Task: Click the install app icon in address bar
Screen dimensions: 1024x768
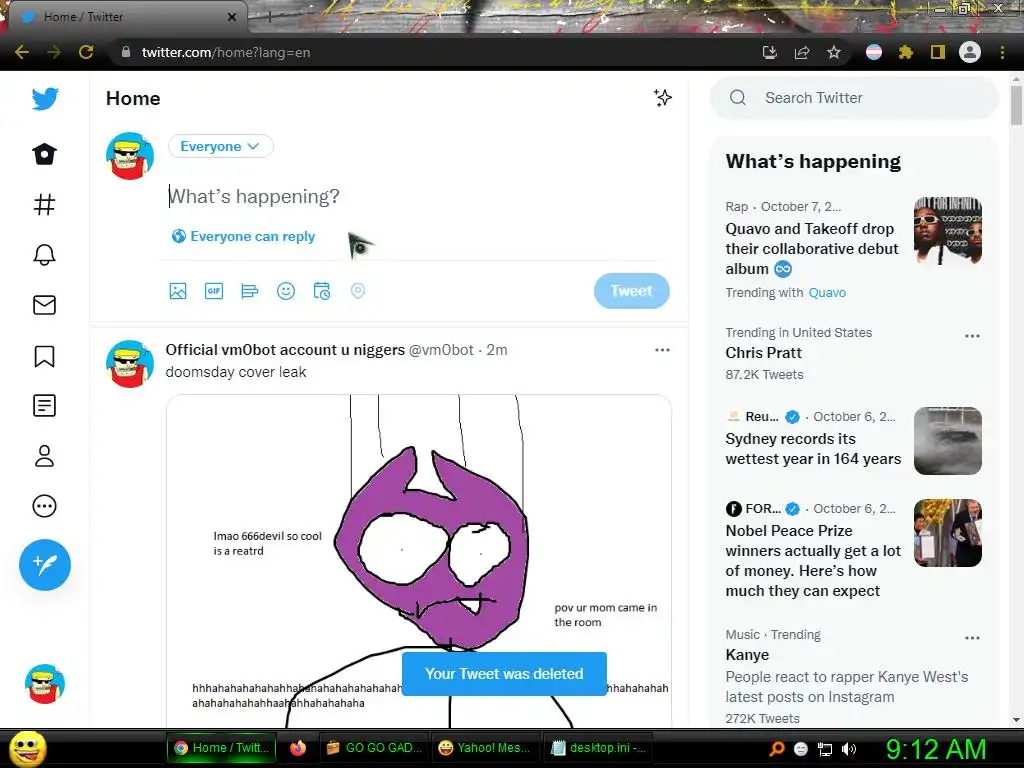Action: click(770, 52)
